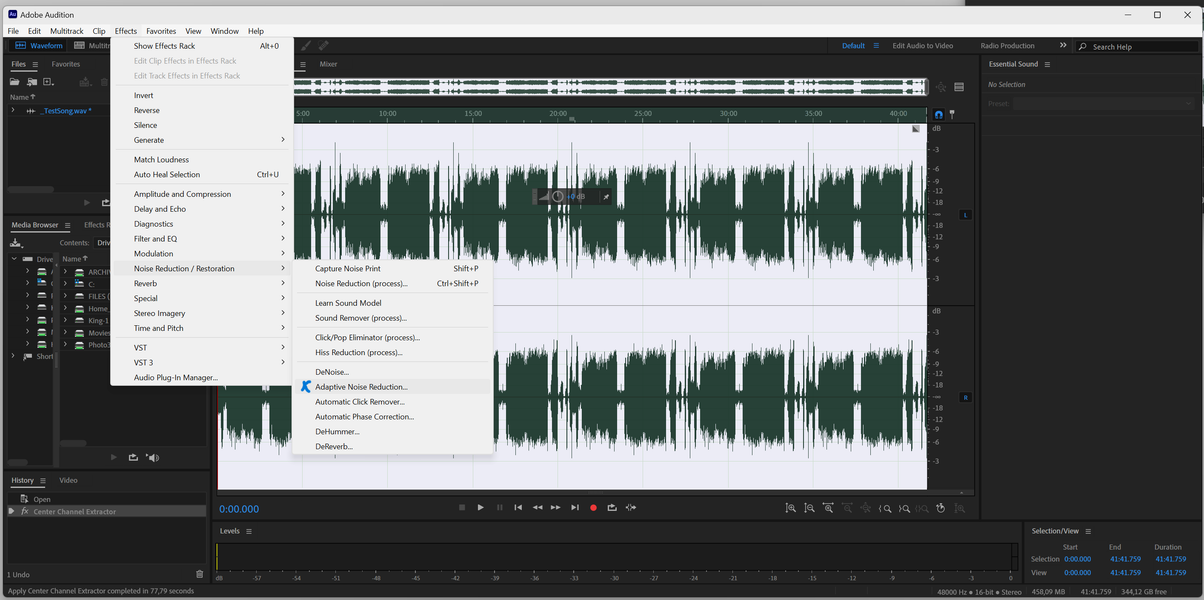Toggle auto-play speaker icon in Media Browser
1204x600 pixels.
[152, 458]
